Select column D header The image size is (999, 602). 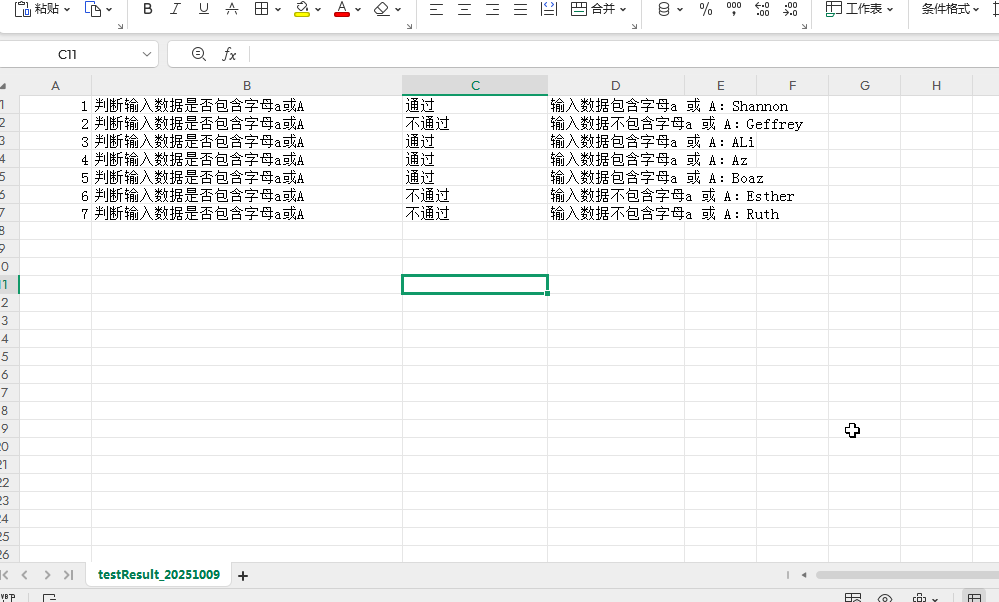[615, 85]
